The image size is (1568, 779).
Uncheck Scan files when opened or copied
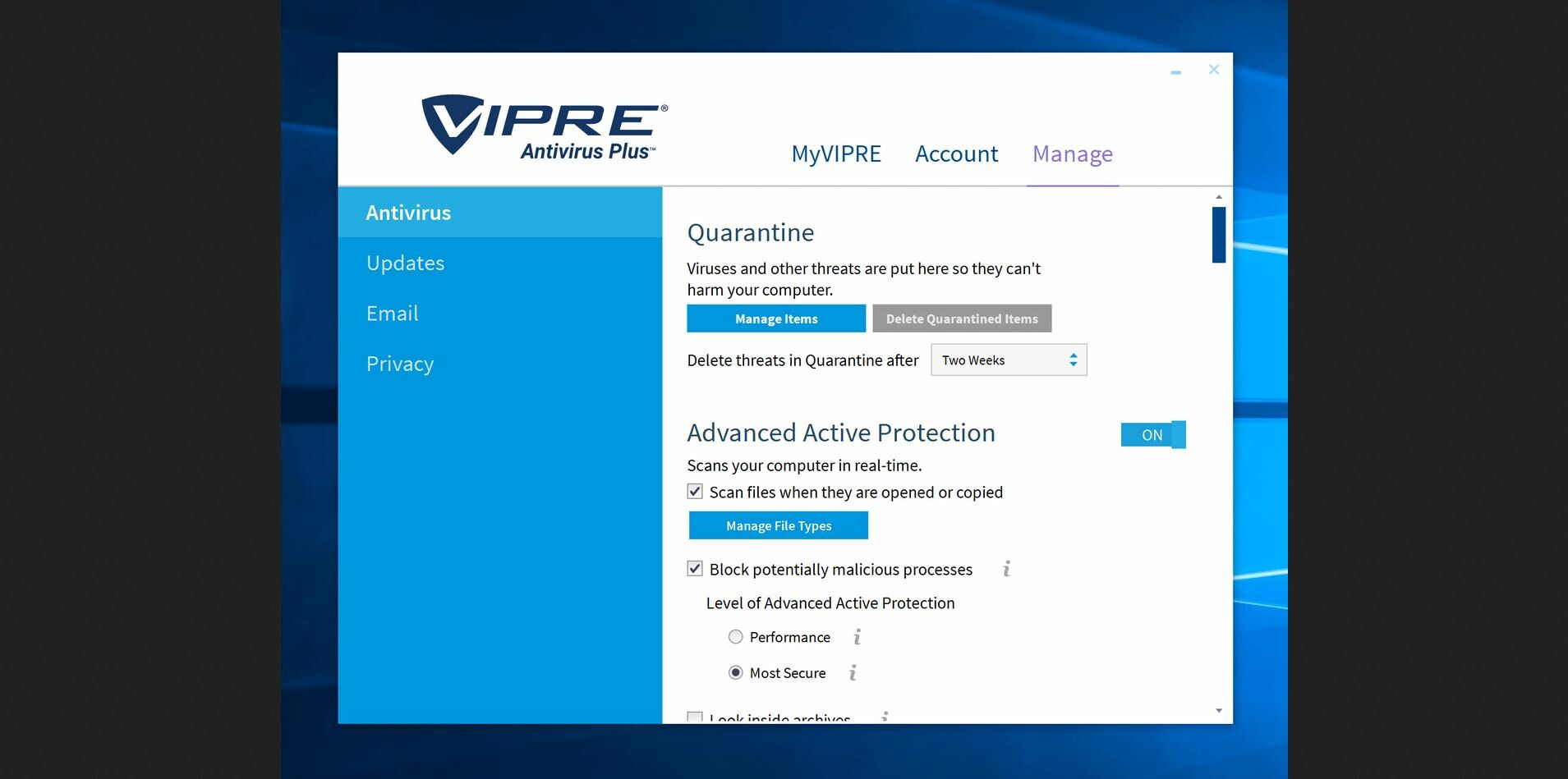(695, 492)
